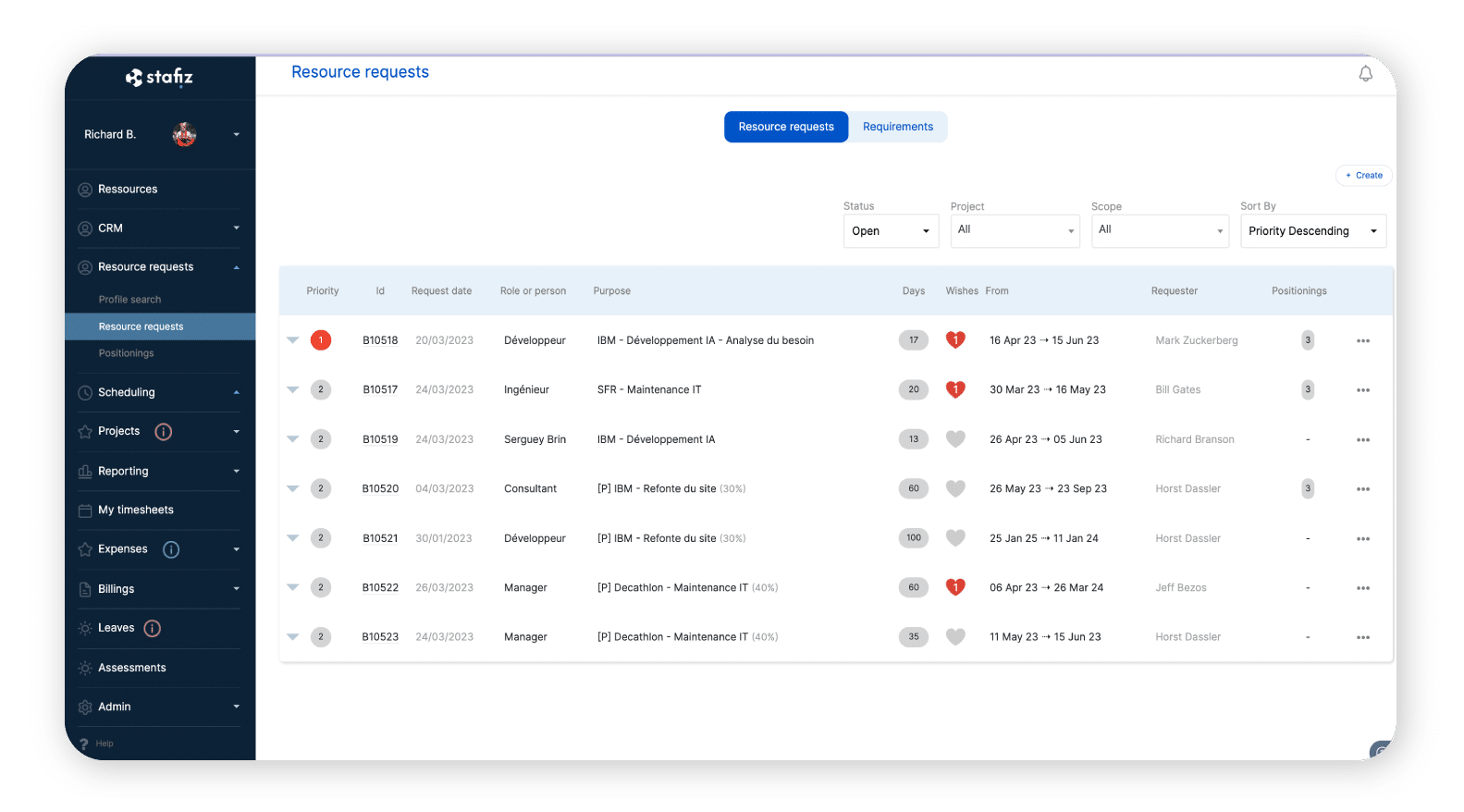1464x812 pixels.
Task: Click the Project filter field
Action: click(x=1014, y=231)
